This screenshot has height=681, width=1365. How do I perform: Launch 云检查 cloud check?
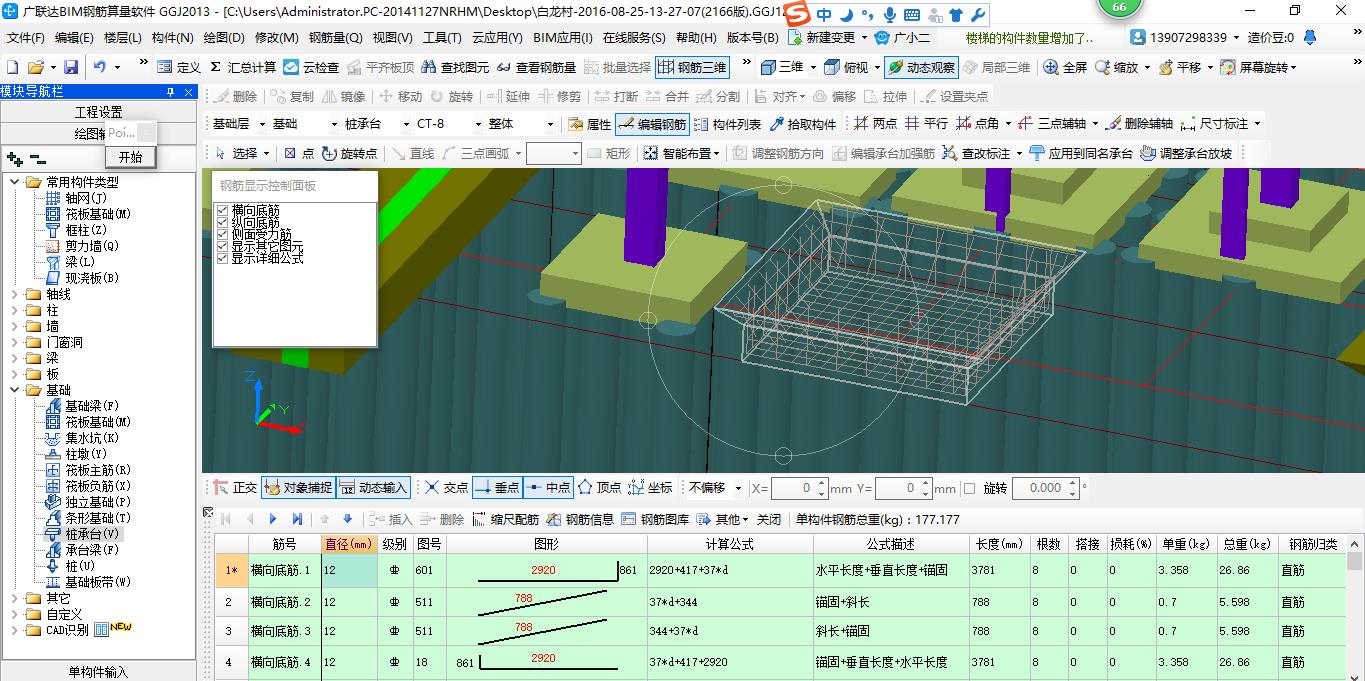pos(311,67)
